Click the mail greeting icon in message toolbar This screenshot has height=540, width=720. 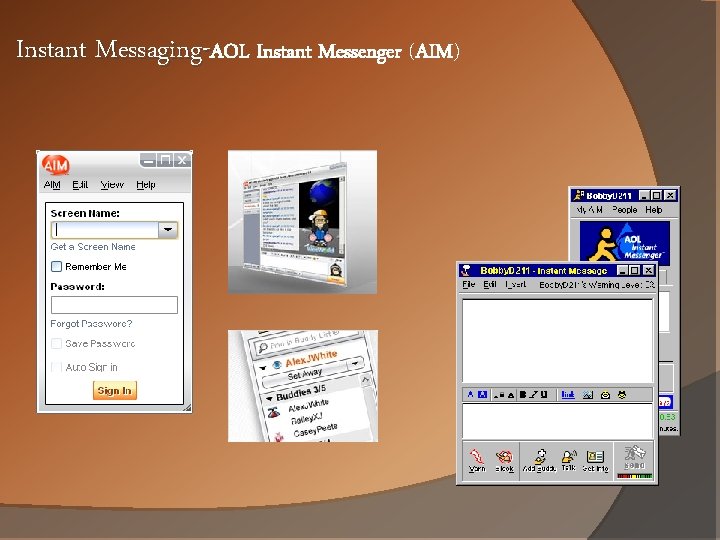pos(605,395)
